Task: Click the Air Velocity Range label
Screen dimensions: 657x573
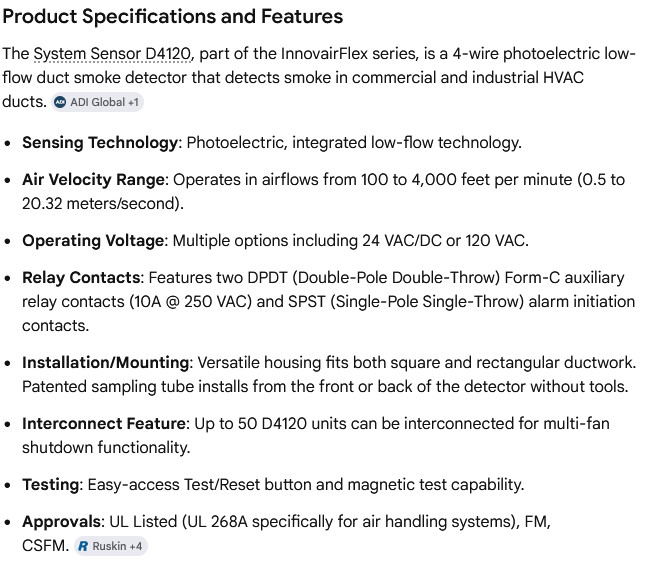Action: (x=93, y=180)
